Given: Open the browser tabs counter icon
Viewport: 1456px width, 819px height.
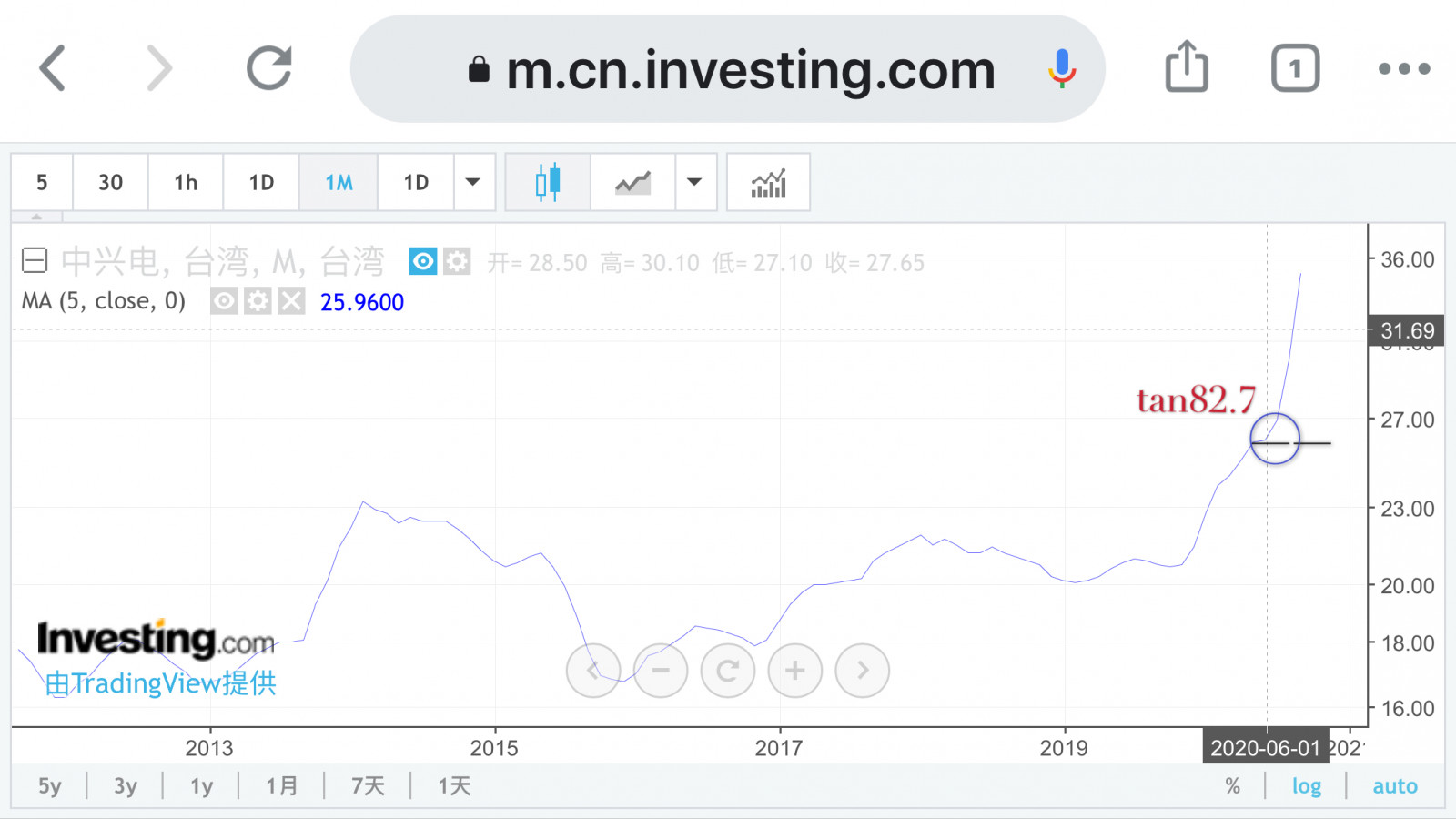Looking at the screenshot, I should point(1295,68).
